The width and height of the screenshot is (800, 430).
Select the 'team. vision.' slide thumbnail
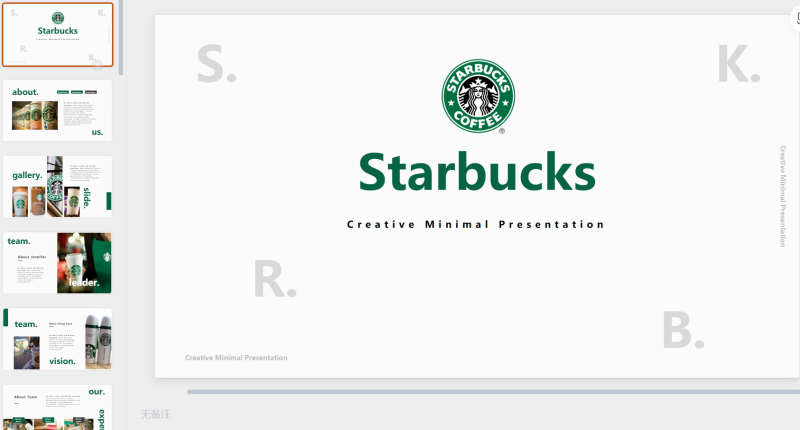click(x=58, y=339)
